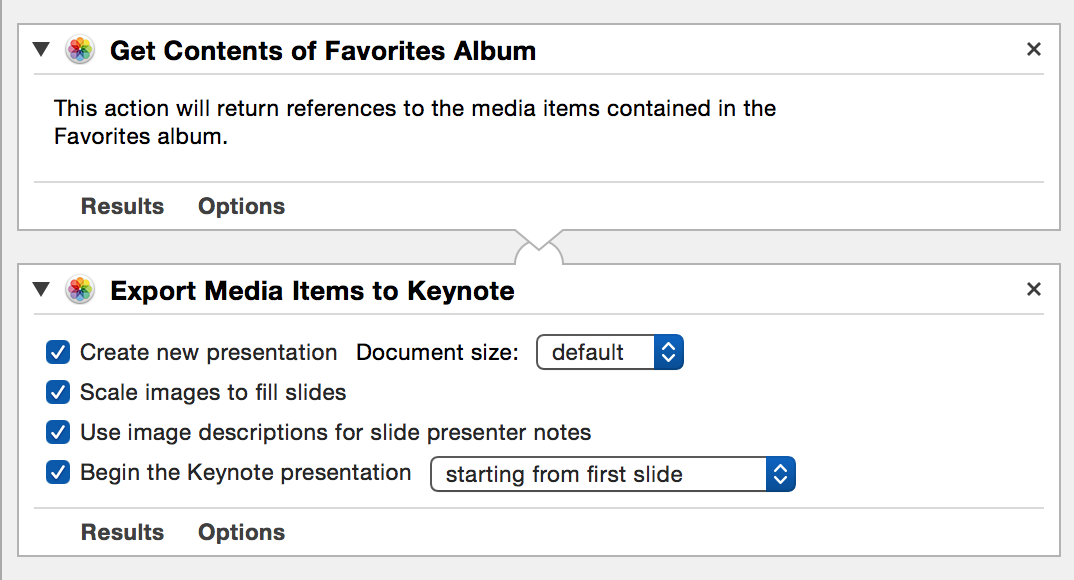Uncheck Create new presentation
Image resolution: width=1074 pixels, height=580 pixels.
[58, 353]
